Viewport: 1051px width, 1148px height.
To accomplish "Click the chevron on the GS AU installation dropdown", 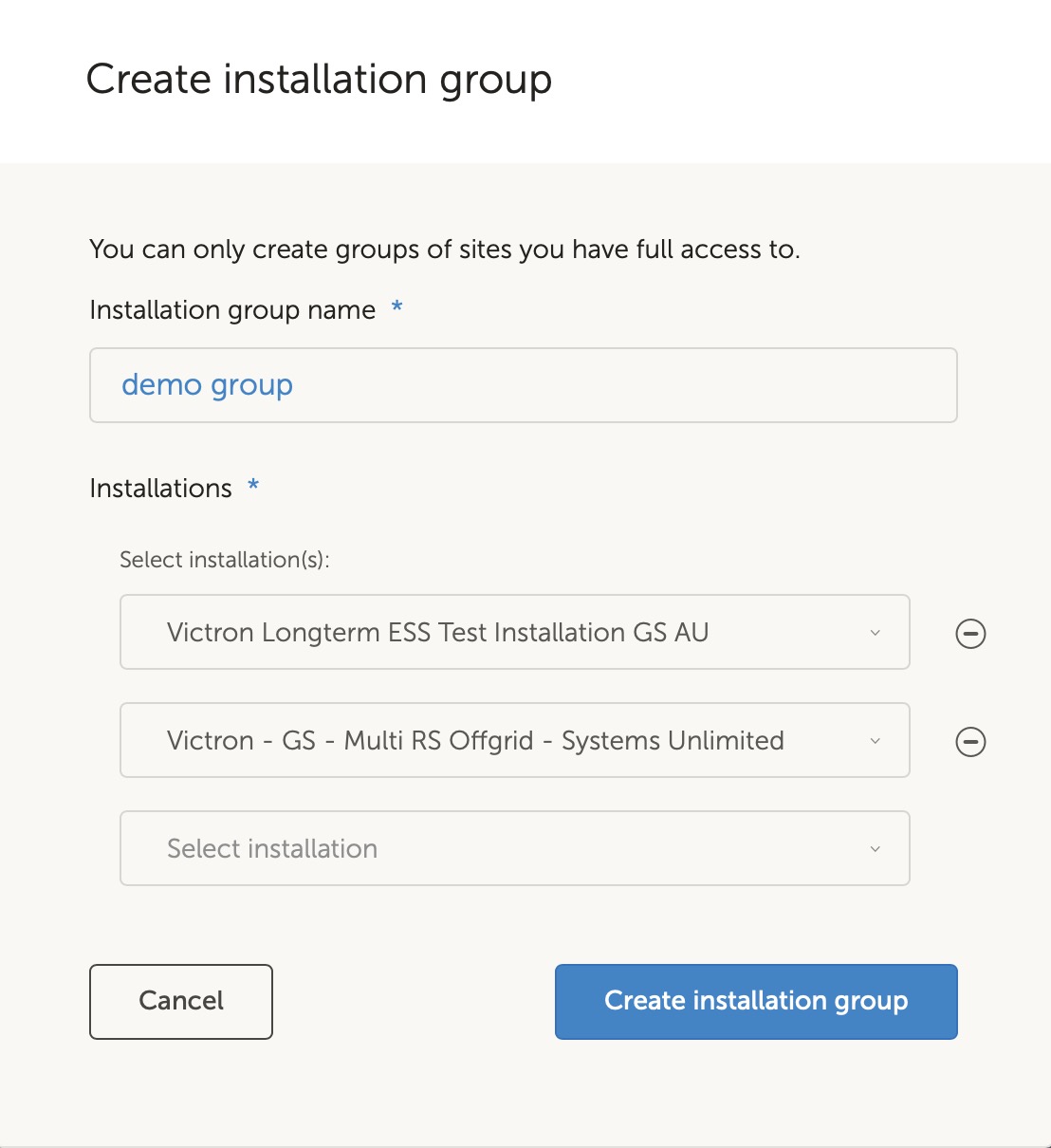I will [875, 633].
